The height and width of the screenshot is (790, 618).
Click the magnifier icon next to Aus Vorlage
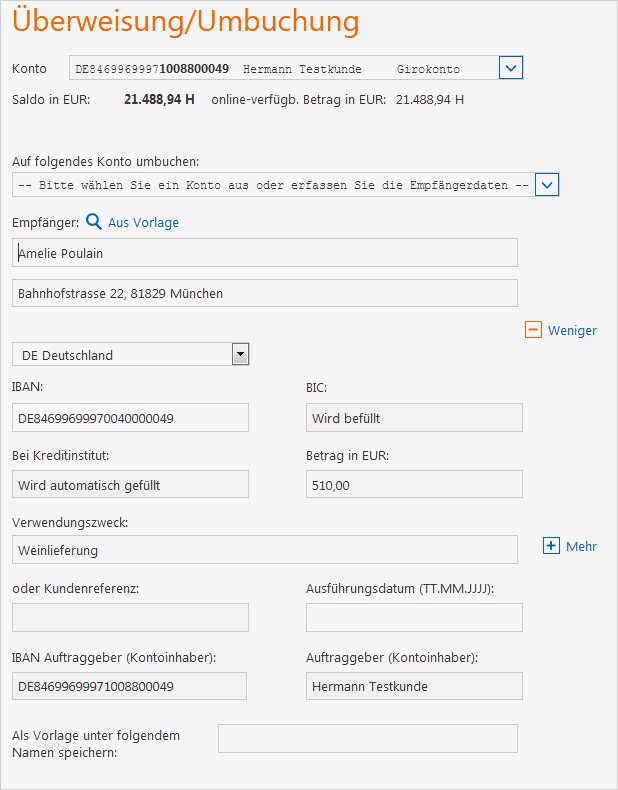point(94,222)
